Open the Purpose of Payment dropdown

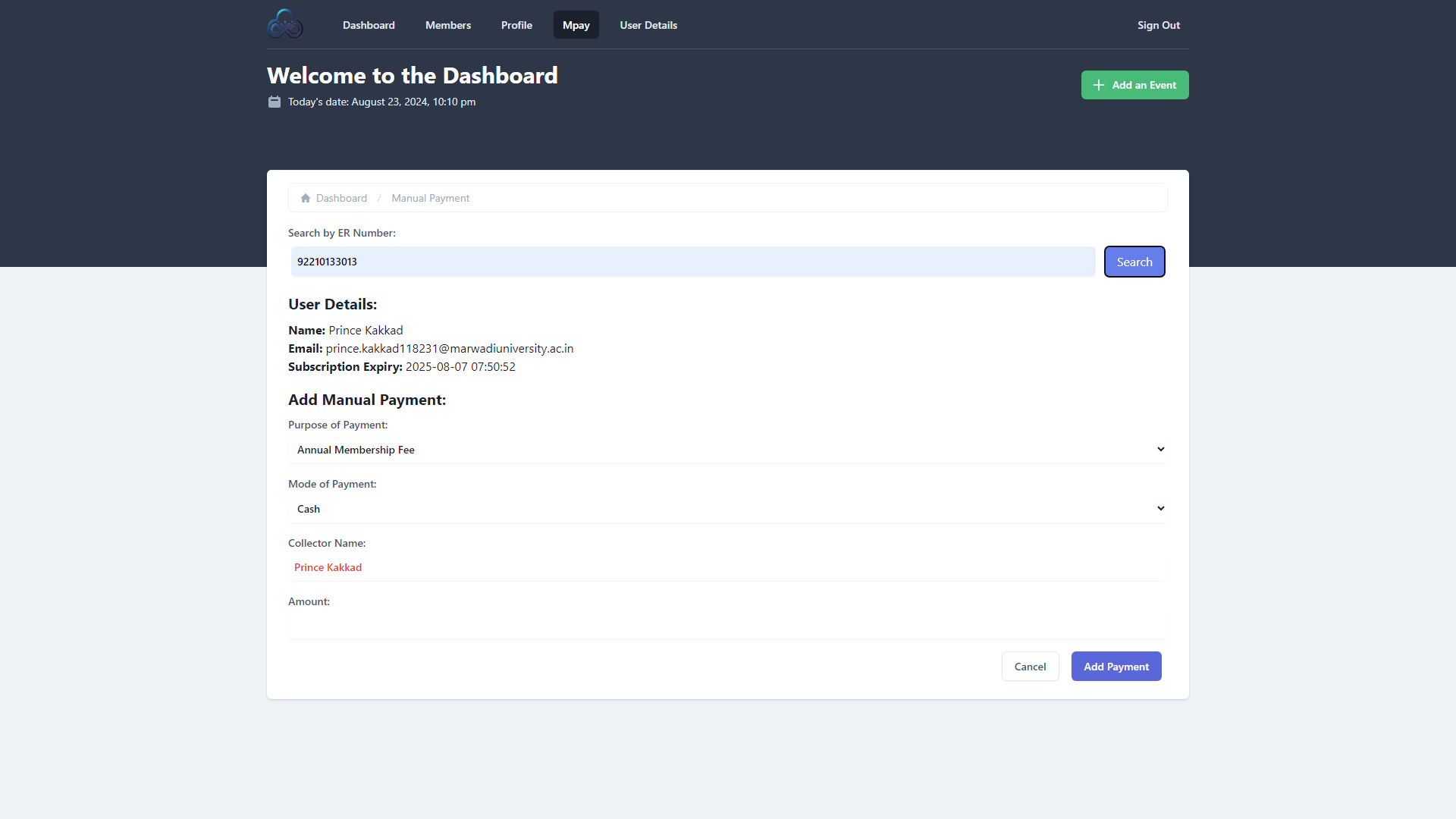pyautogui.click(x=726, y=450)
